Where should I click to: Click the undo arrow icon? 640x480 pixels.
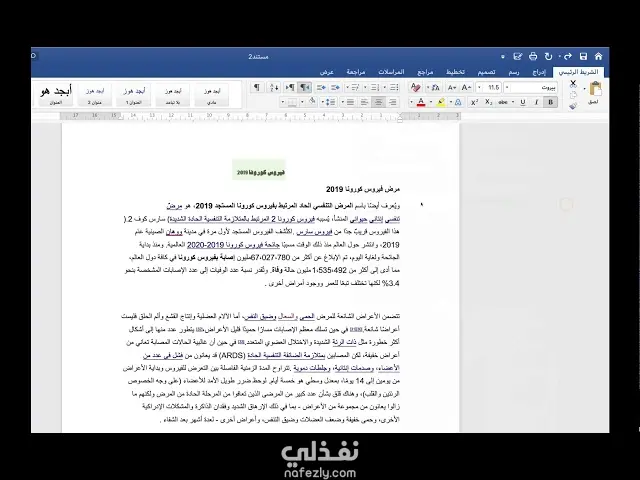coord(568,56)
